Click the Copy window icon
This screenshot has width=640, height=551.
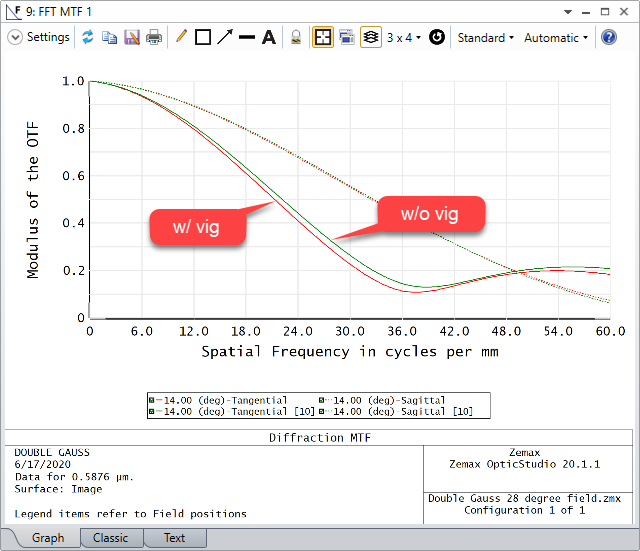click(109, 38)
